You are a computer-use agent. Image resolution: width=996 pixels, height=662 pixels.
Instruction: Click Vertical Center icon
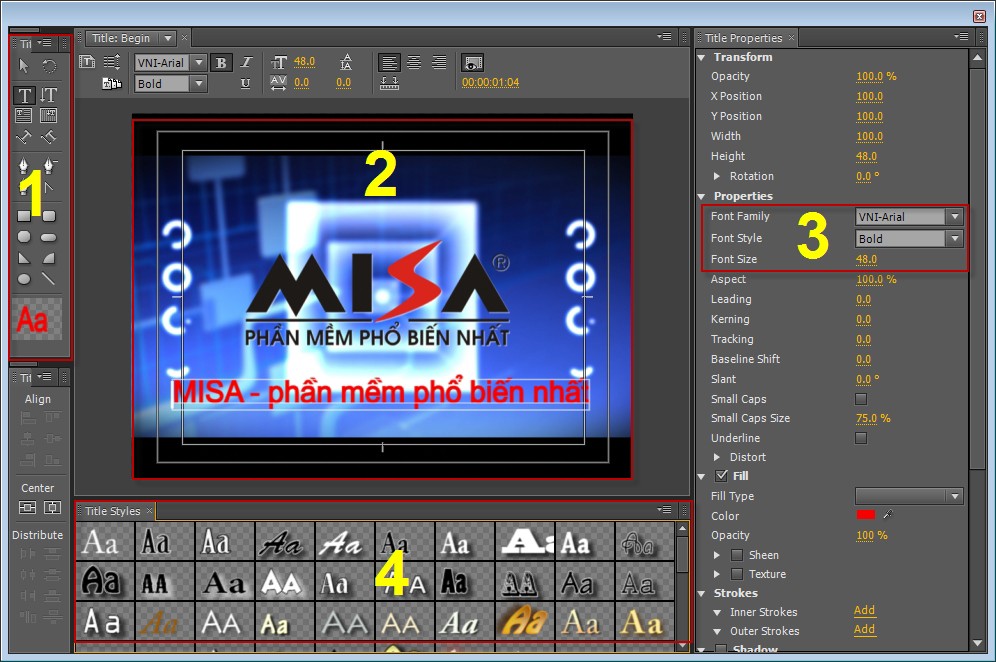[52, 508]
